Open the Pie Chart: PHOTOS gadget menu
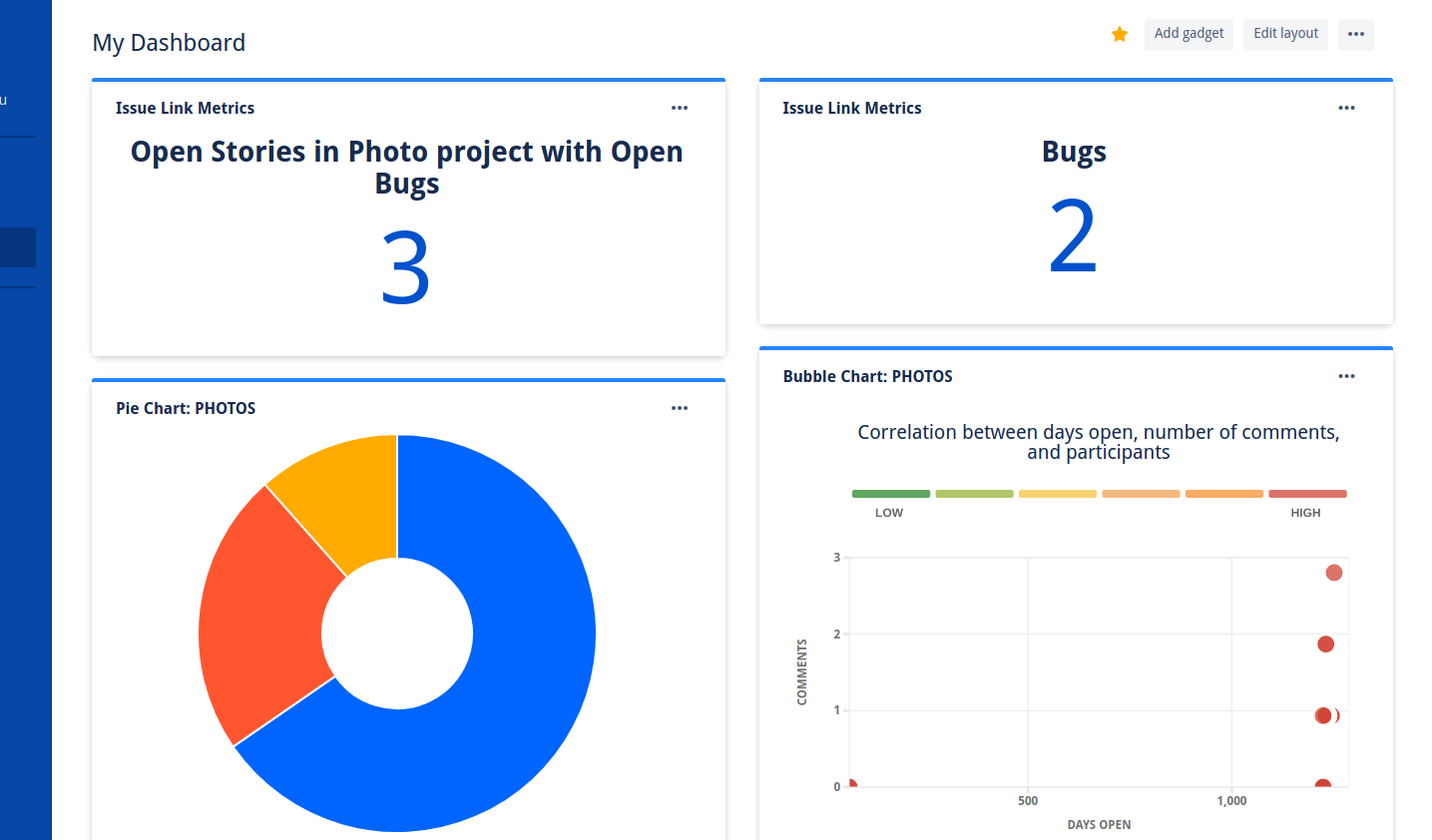The height and width of the screenshot is (840, 1432). click(x=680, y=408)
